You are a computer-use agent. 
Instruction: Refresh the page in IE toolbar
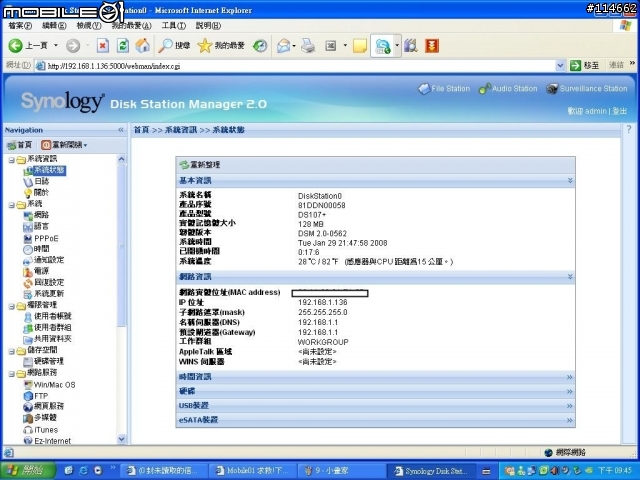[x=123, y=45]
